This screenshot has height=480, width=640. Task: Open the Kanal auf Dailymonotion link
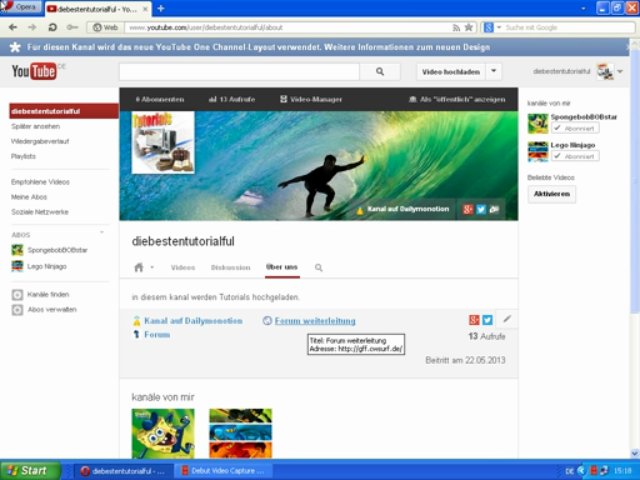pyautogui.click(x=192, y=321)
